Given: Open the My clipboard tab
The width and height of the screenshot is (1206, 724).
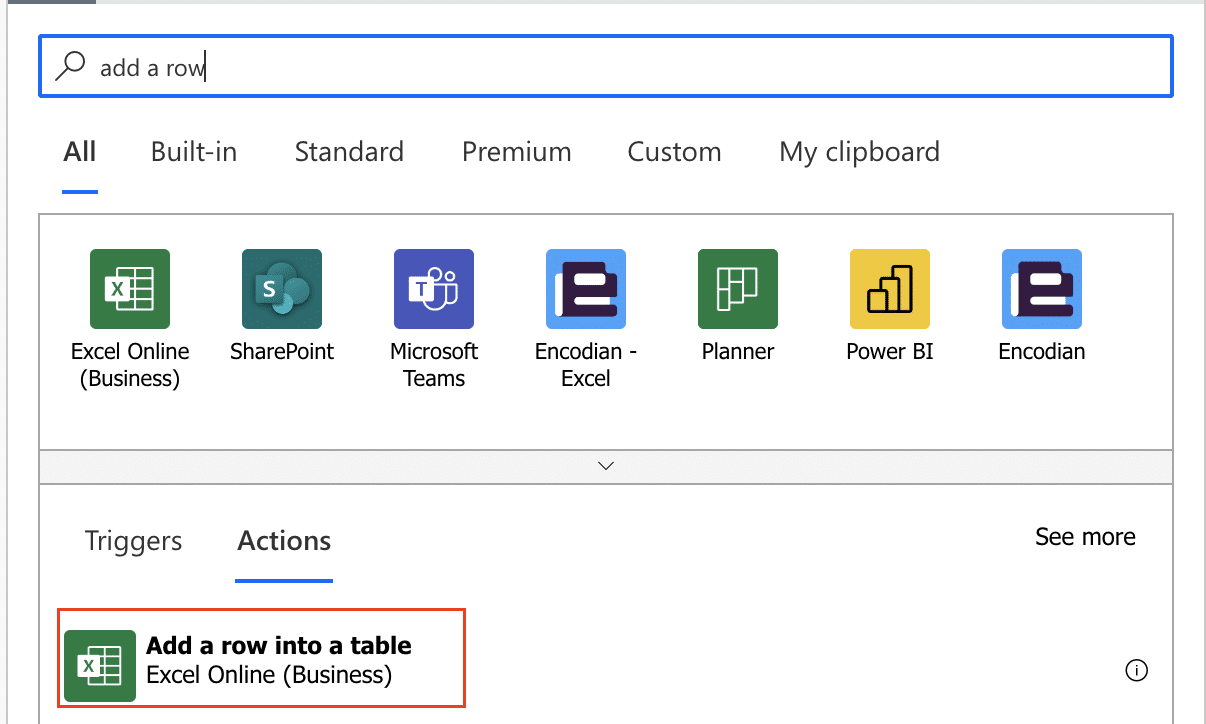Looking at the screenshot, I should tap(859, 152).
